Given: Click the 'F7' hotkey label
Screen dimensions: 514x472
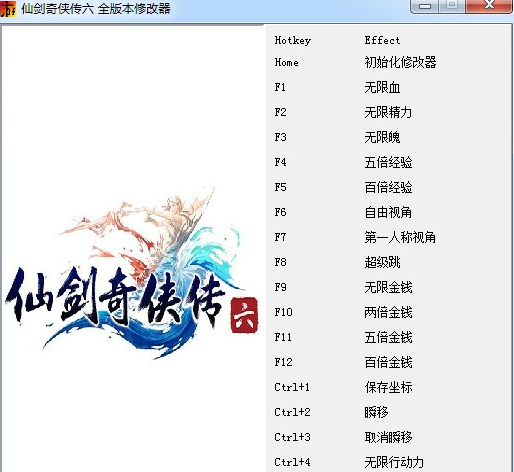Looking at the screenshot, I should [280, 237].
